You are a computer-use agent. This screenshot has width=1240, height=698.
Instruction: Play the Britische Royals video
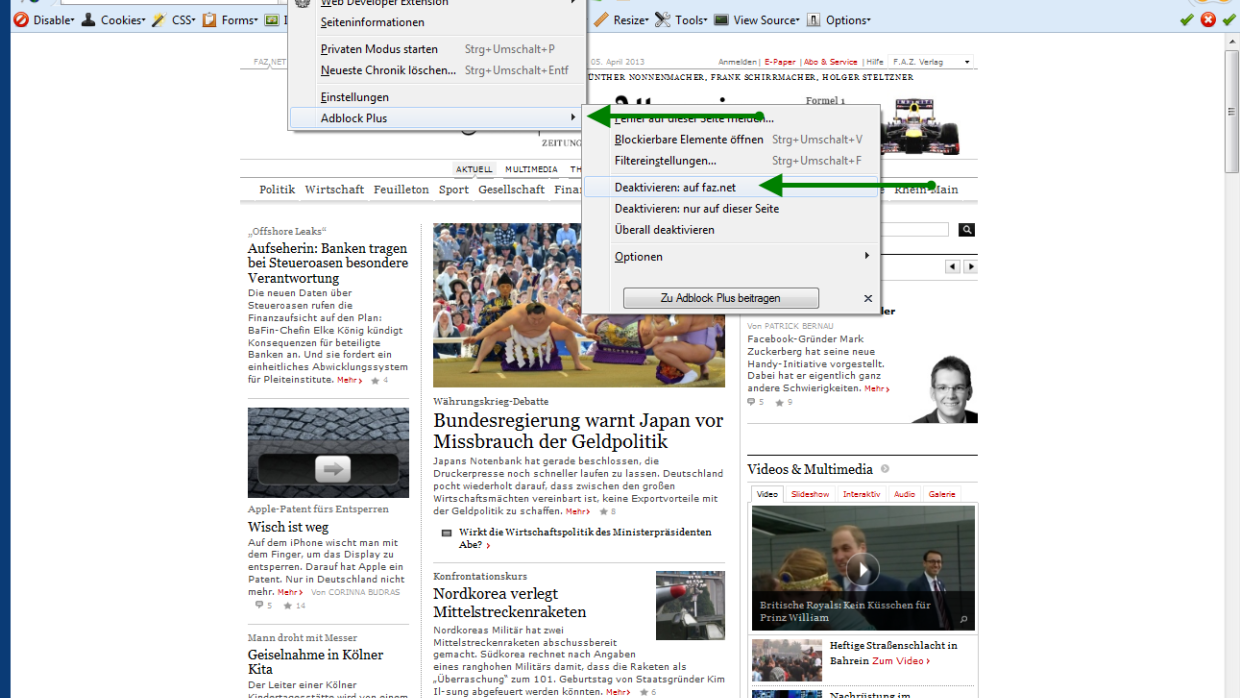[862, 570]
